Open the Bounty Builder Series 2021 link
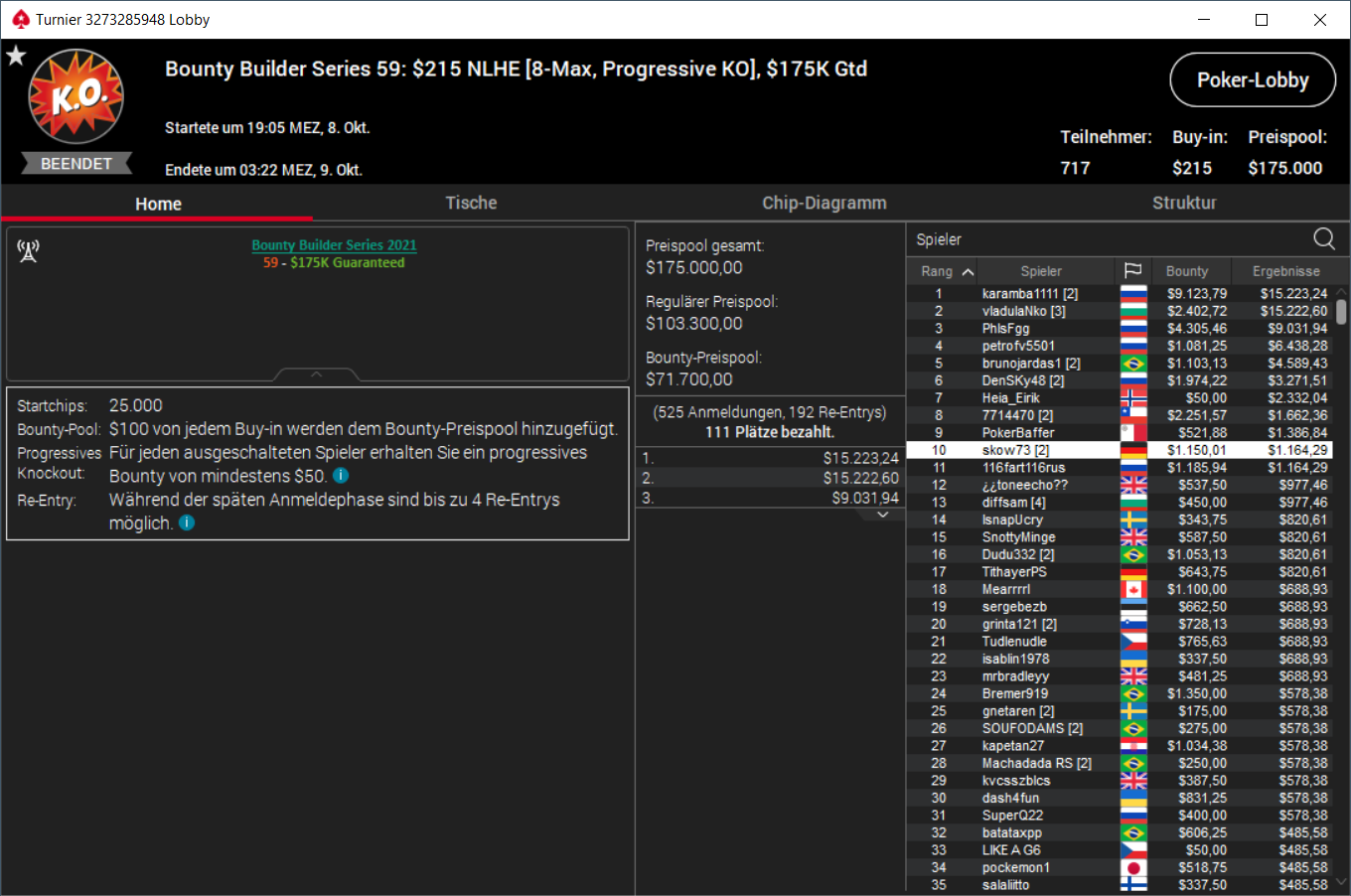This screenshot has height=896, width=1351. [334, 244]
